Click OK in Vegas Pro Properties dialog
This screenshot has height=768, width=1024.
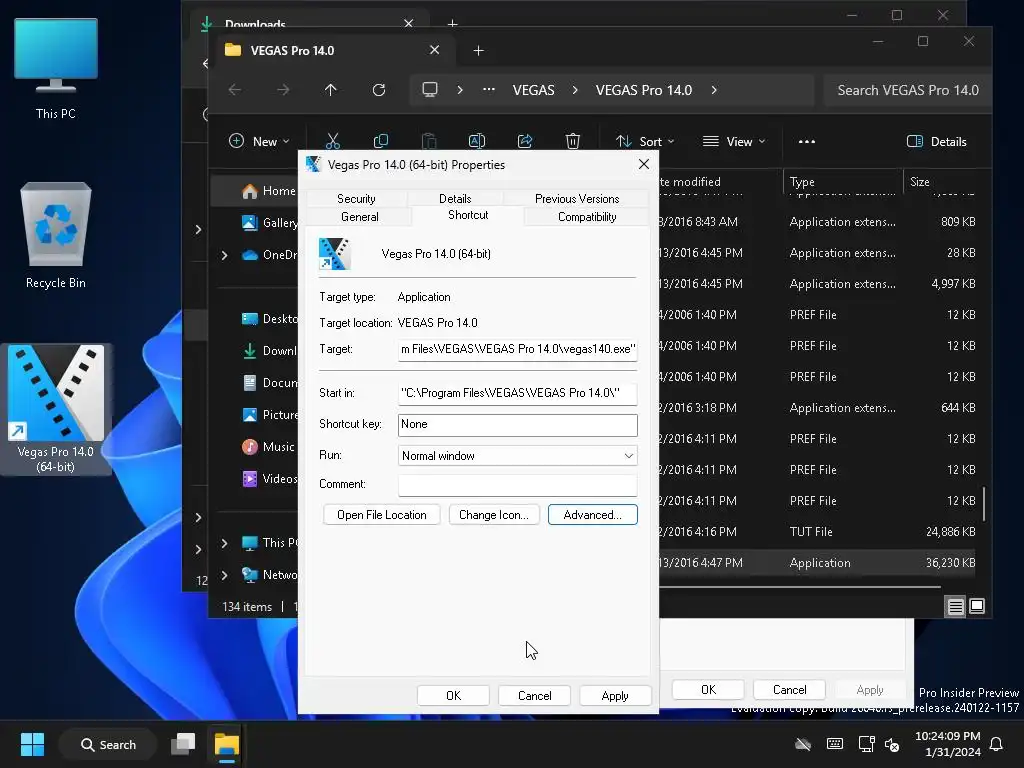453,696
